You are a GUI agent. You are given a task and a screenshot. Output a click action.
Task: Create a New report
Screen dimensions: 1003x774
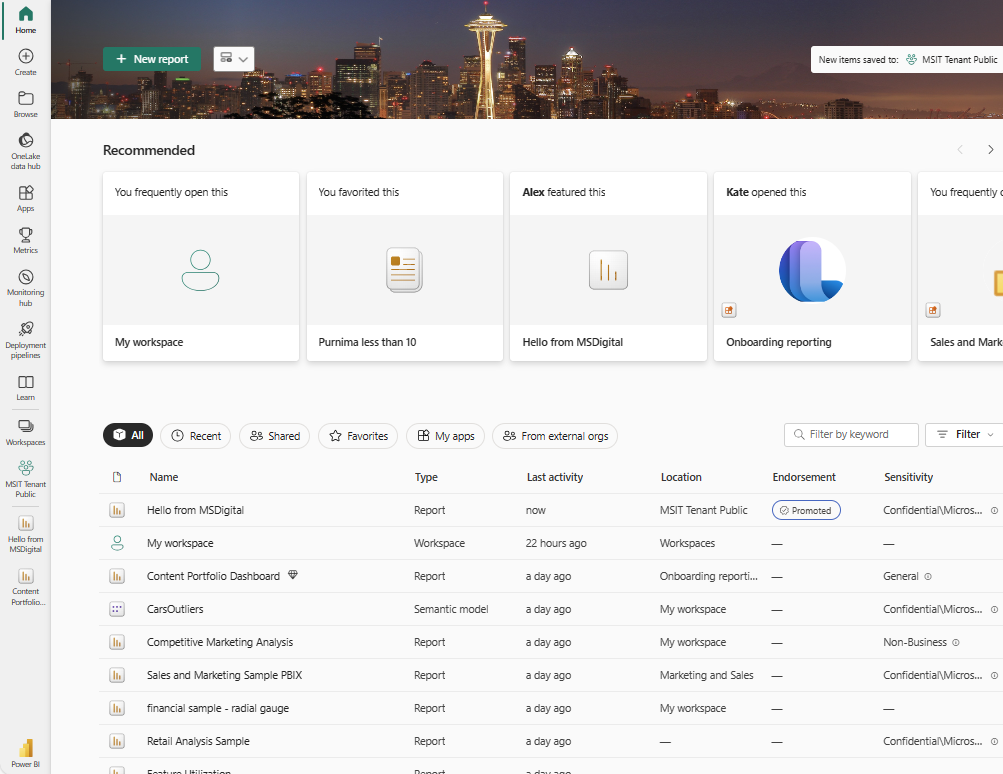click(x=152, y=59)
